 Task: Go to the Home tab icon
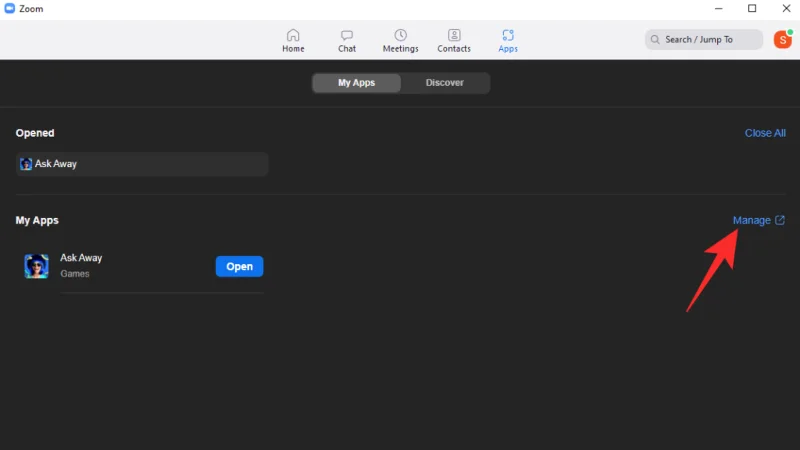pyautogui.click(x=293, y=35)
